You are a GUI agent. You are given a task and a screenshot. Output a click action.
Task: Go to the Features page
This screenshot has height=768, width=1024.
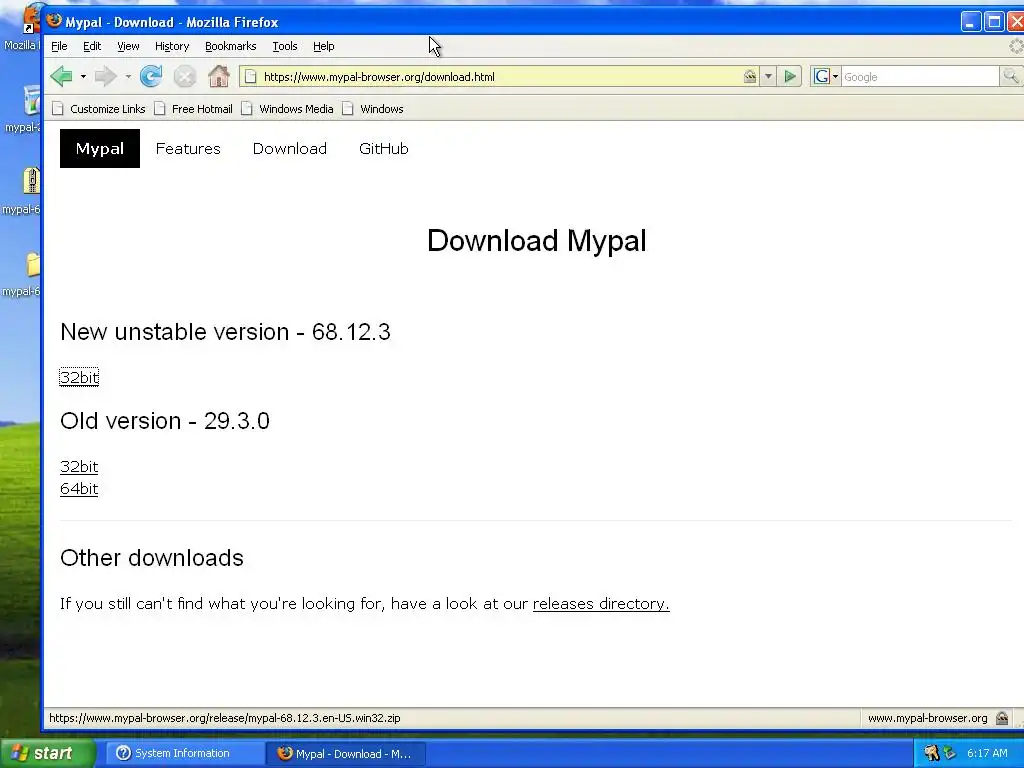pos(188,148)
